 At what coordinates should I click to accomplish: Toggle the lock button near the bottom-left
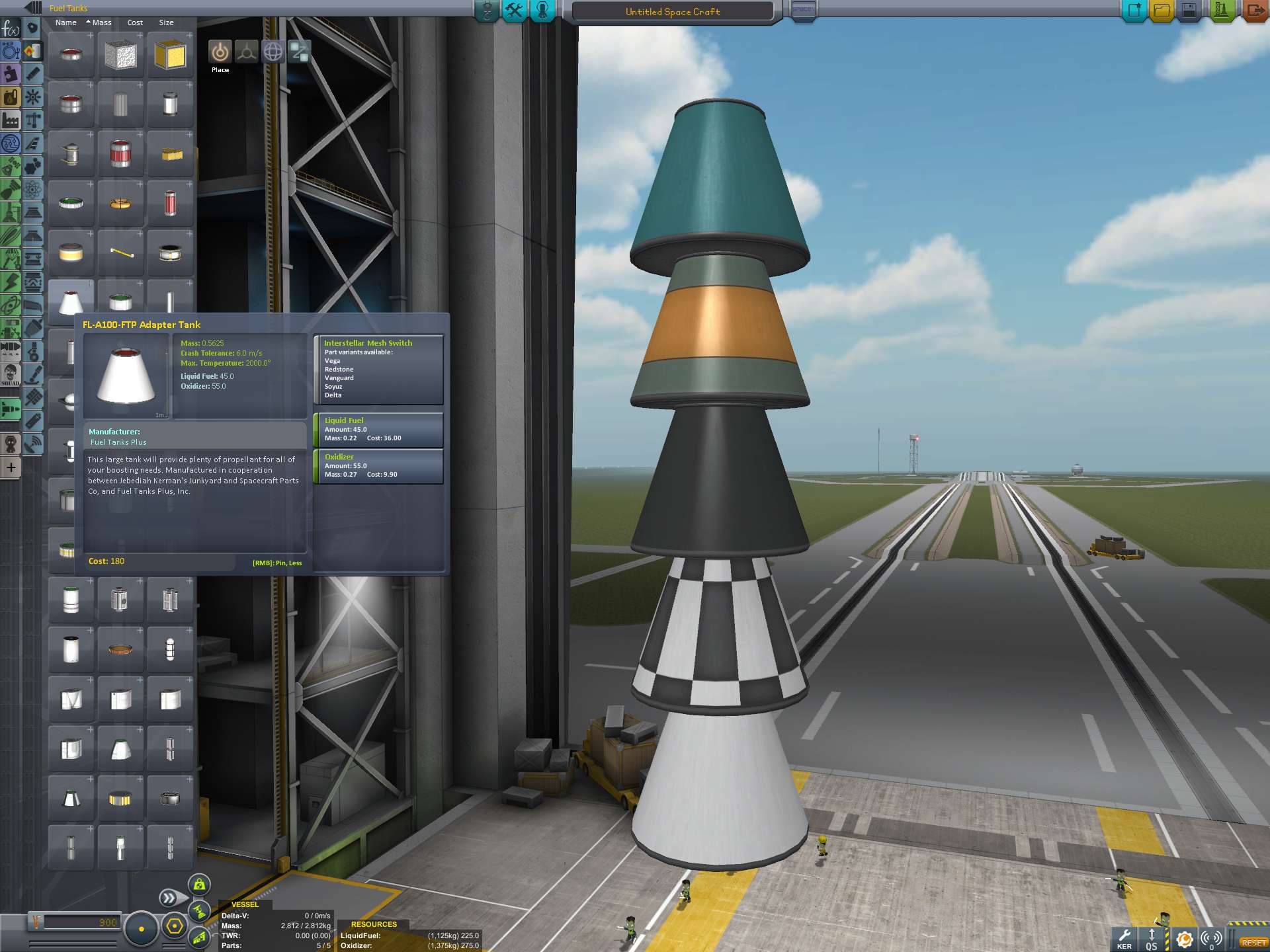pos(200,884)
